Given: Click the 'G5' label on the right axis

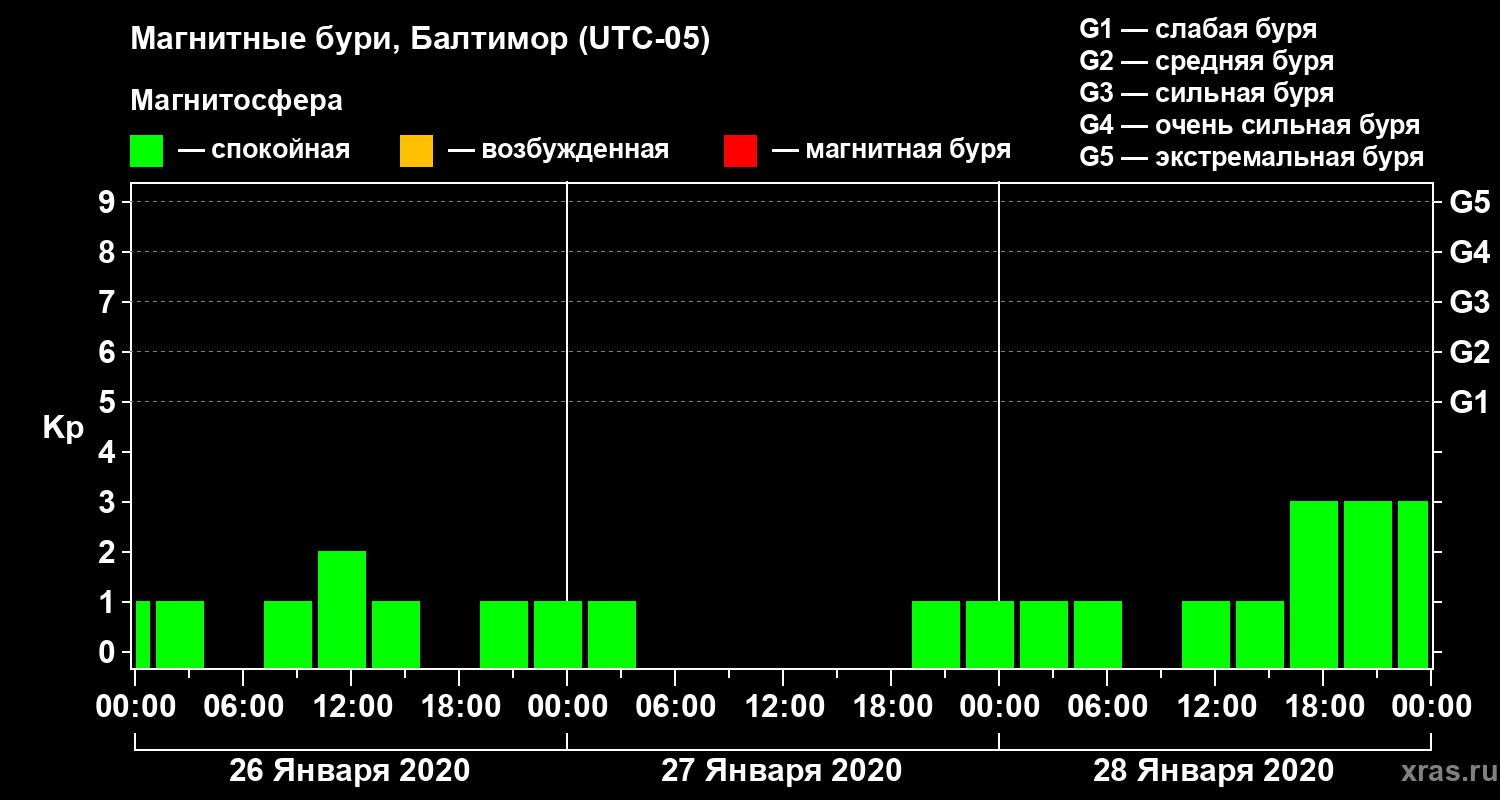Looking at the screenshot, I should click(x=1469, y=202).
